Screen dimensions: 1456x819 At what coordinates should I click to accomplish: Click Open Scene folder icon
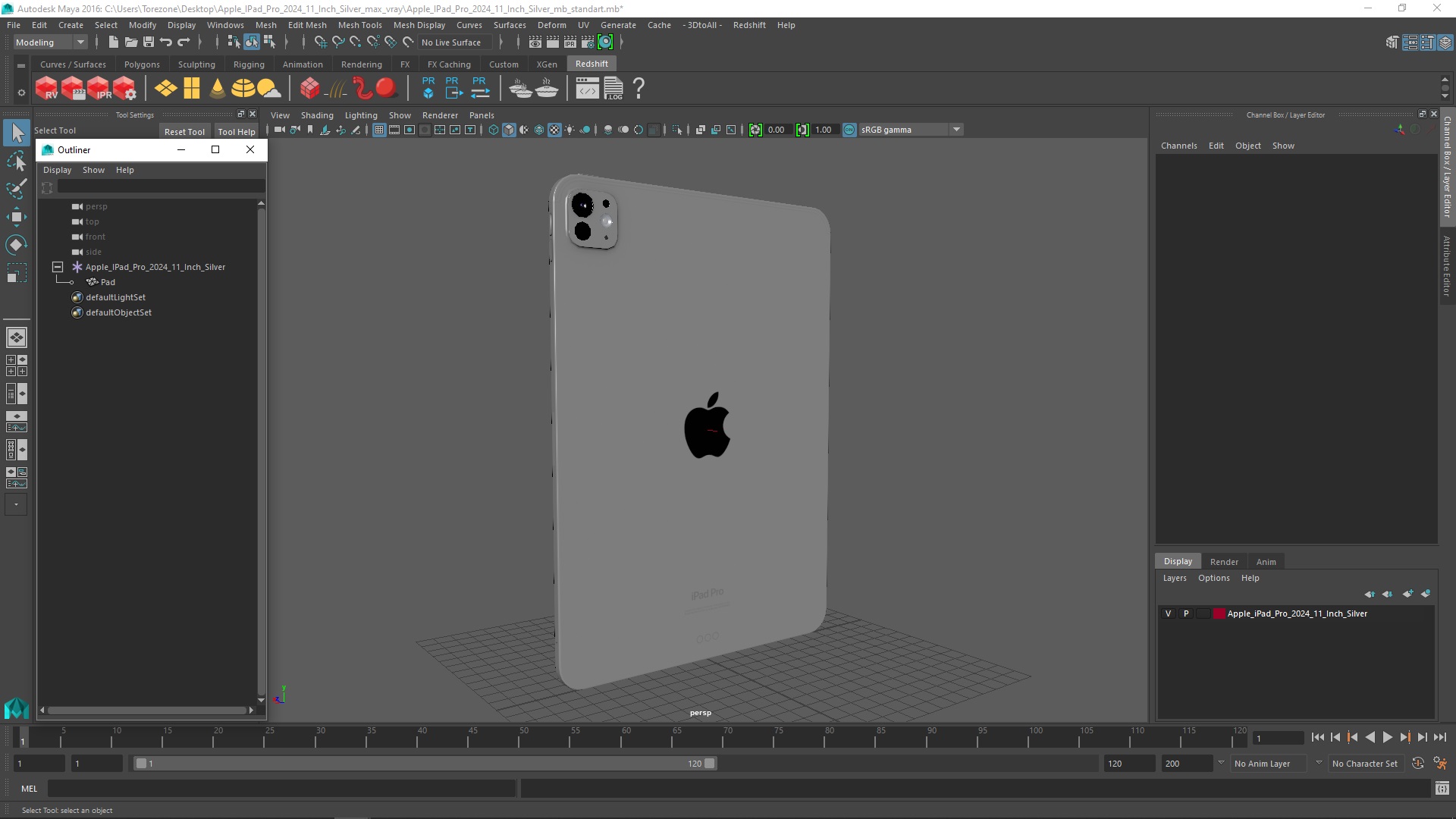[x=130, y=42]
